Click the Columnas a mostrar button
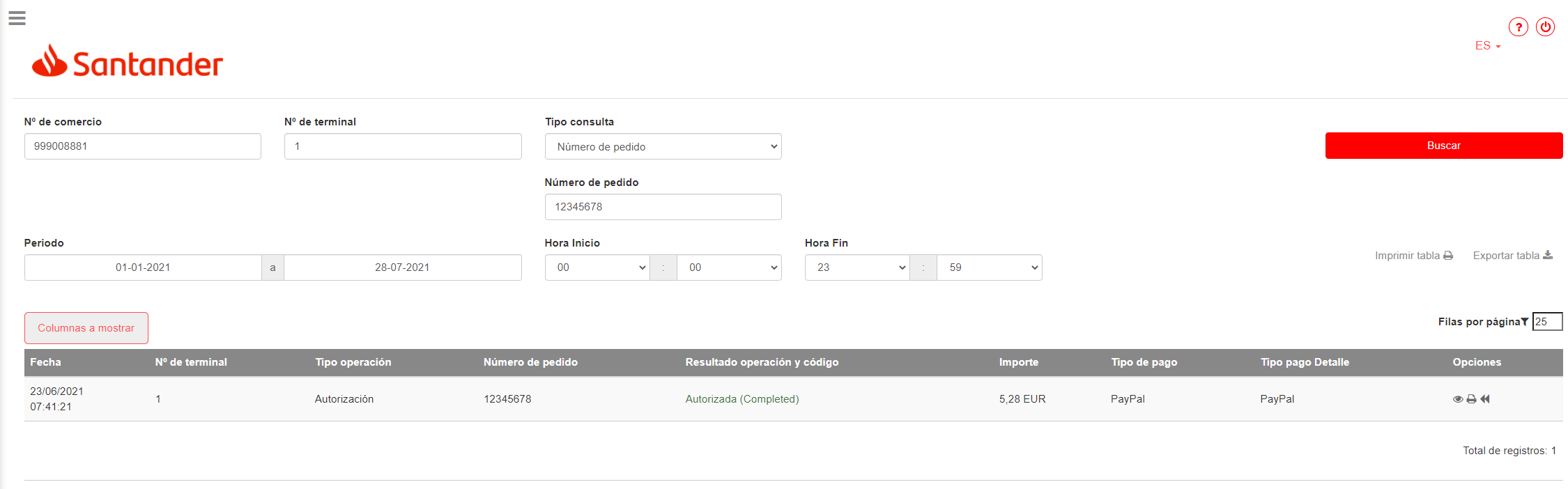1568x489 pixels. click(x=86, y=328)
